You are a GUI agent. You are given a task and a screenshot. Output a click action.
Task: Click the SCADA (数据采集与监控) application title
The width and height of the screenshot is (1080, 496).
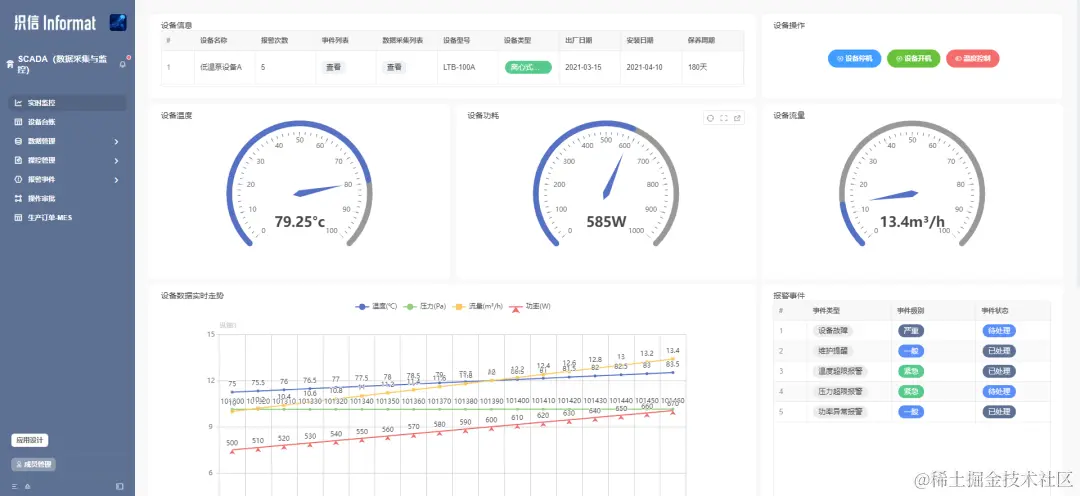(62, 64)
